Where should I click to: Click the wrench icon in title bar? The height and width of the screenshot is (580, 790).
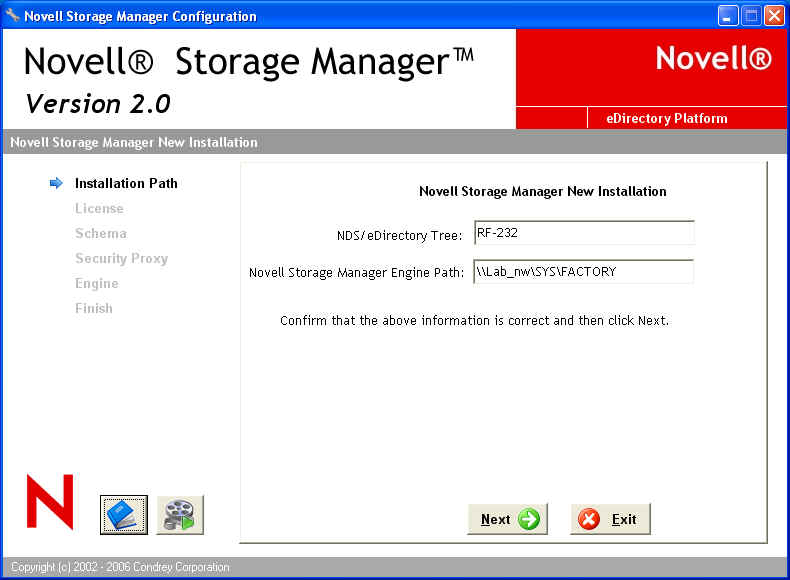coord(12,15)
